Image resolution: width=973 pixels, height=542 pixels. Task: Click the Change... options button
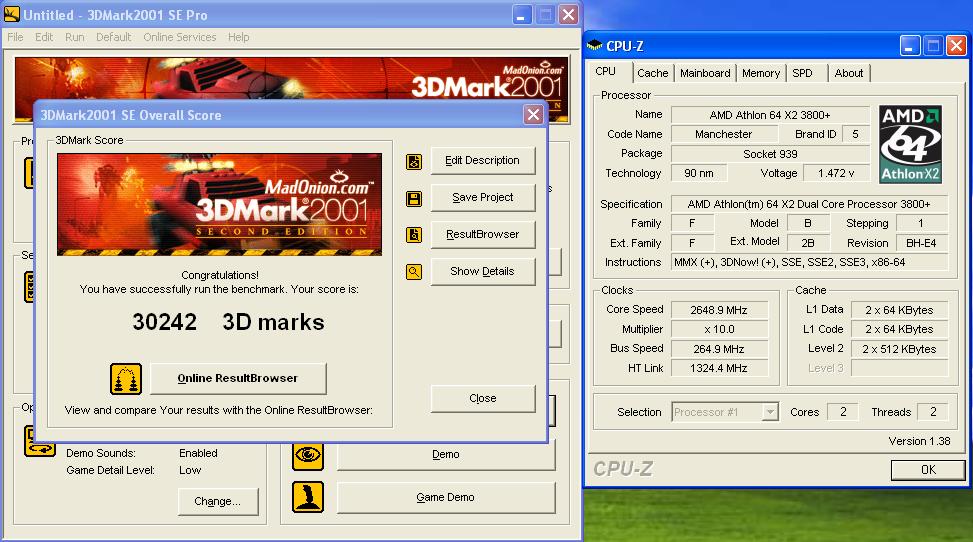[218, 502]
